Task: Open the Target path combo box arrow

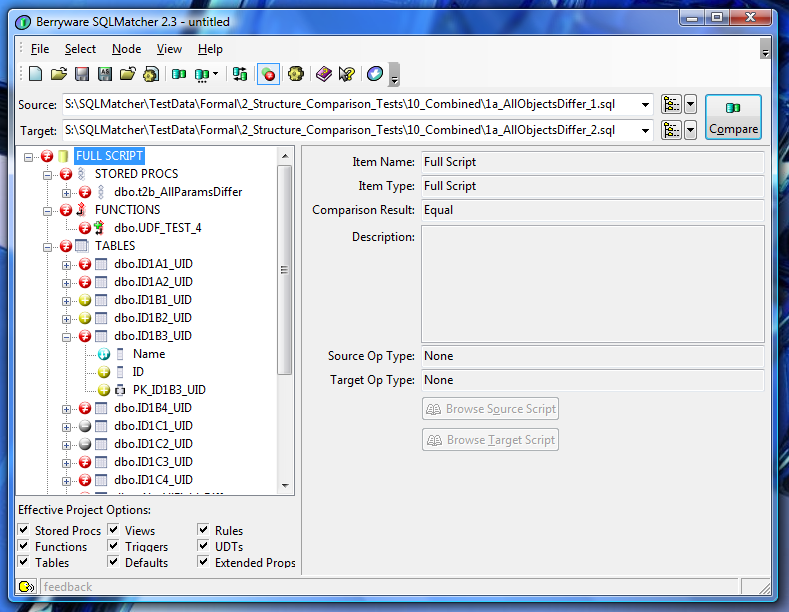Action: tap(645, 131)
